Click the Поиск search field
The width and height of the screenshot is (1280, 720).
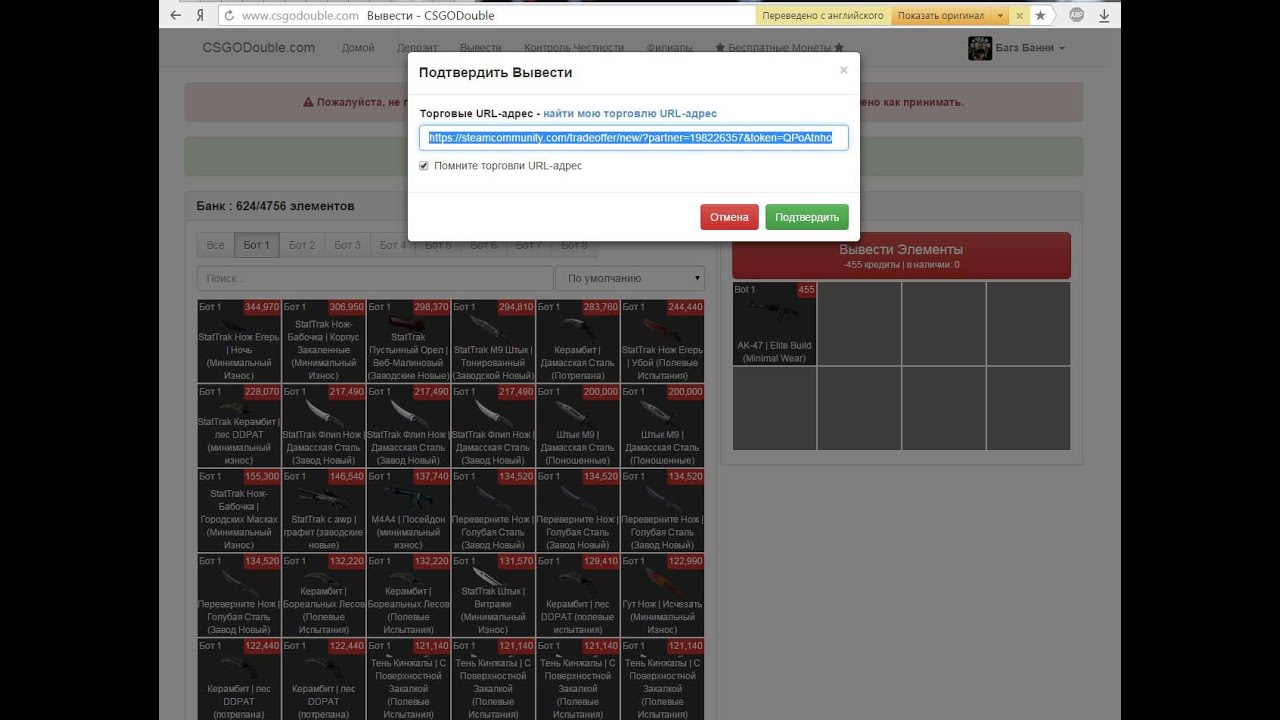click(375, 279)
